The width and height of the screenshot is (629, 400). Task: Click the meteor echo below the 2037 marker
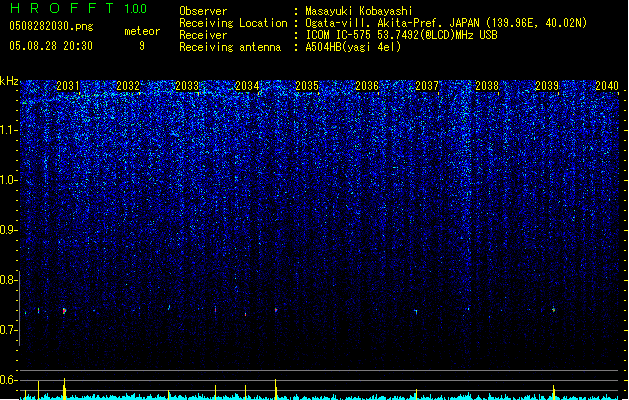point(416,312)
